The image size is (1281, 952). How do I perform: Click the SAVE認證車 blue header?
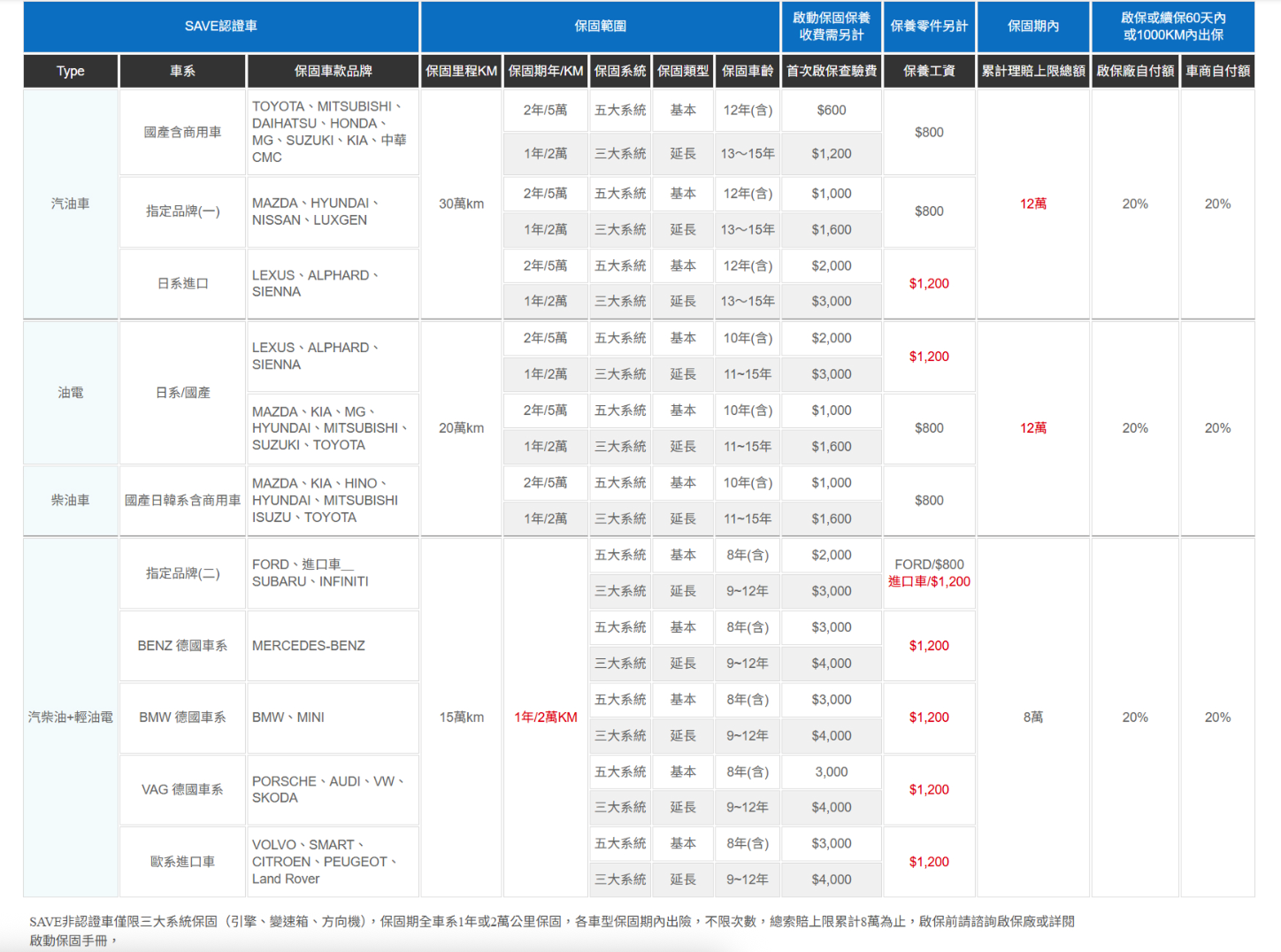[221, 27]
